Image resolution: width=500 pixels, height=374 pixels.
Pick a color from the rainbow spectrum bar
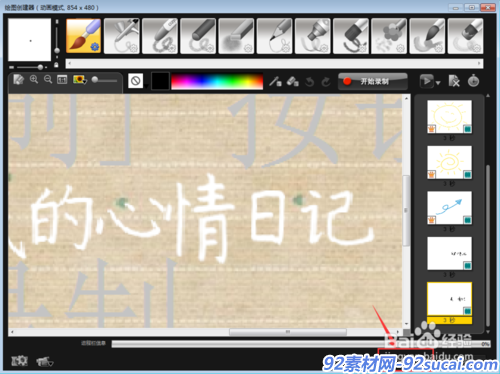click(x=217, y=81)
